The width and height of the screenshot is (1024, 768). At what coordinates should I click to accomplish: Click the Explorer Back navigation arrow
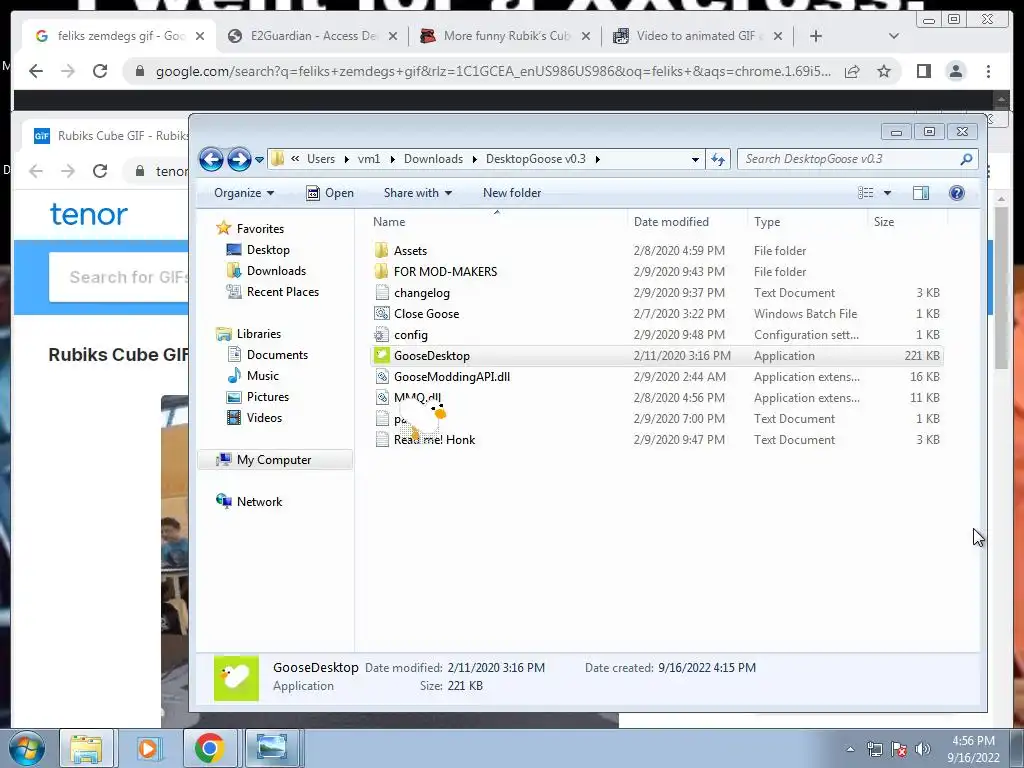click(211, 159)
